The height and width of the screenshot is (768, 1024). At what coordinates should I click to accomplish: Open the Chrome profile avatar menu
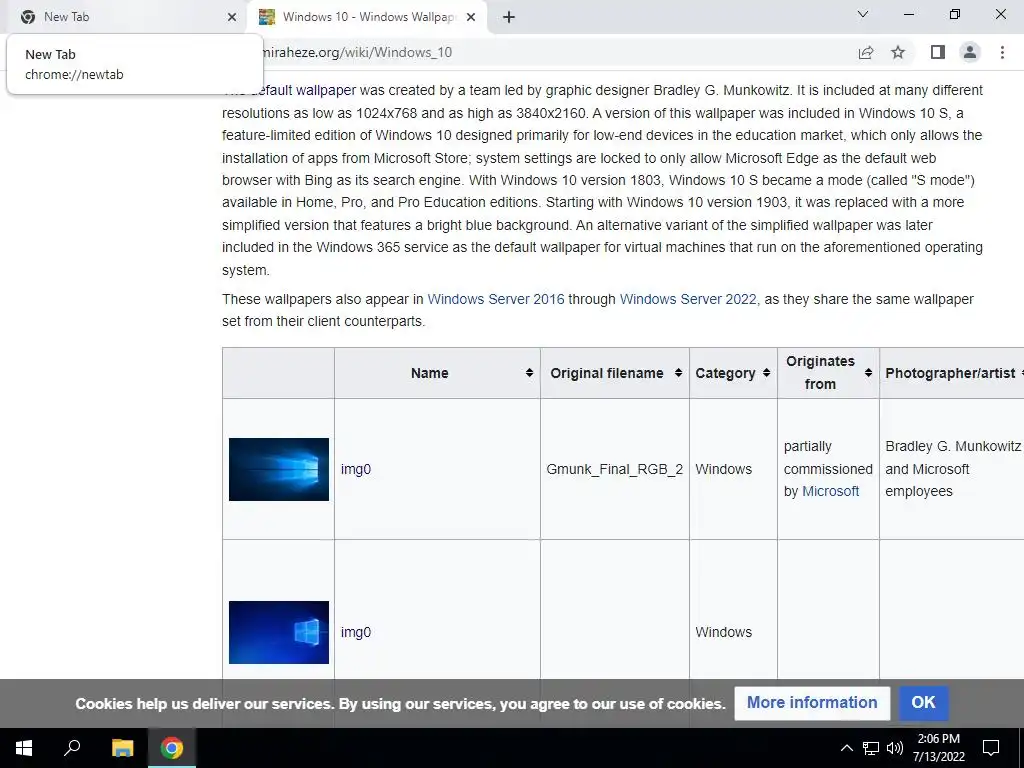pos(970,52)
